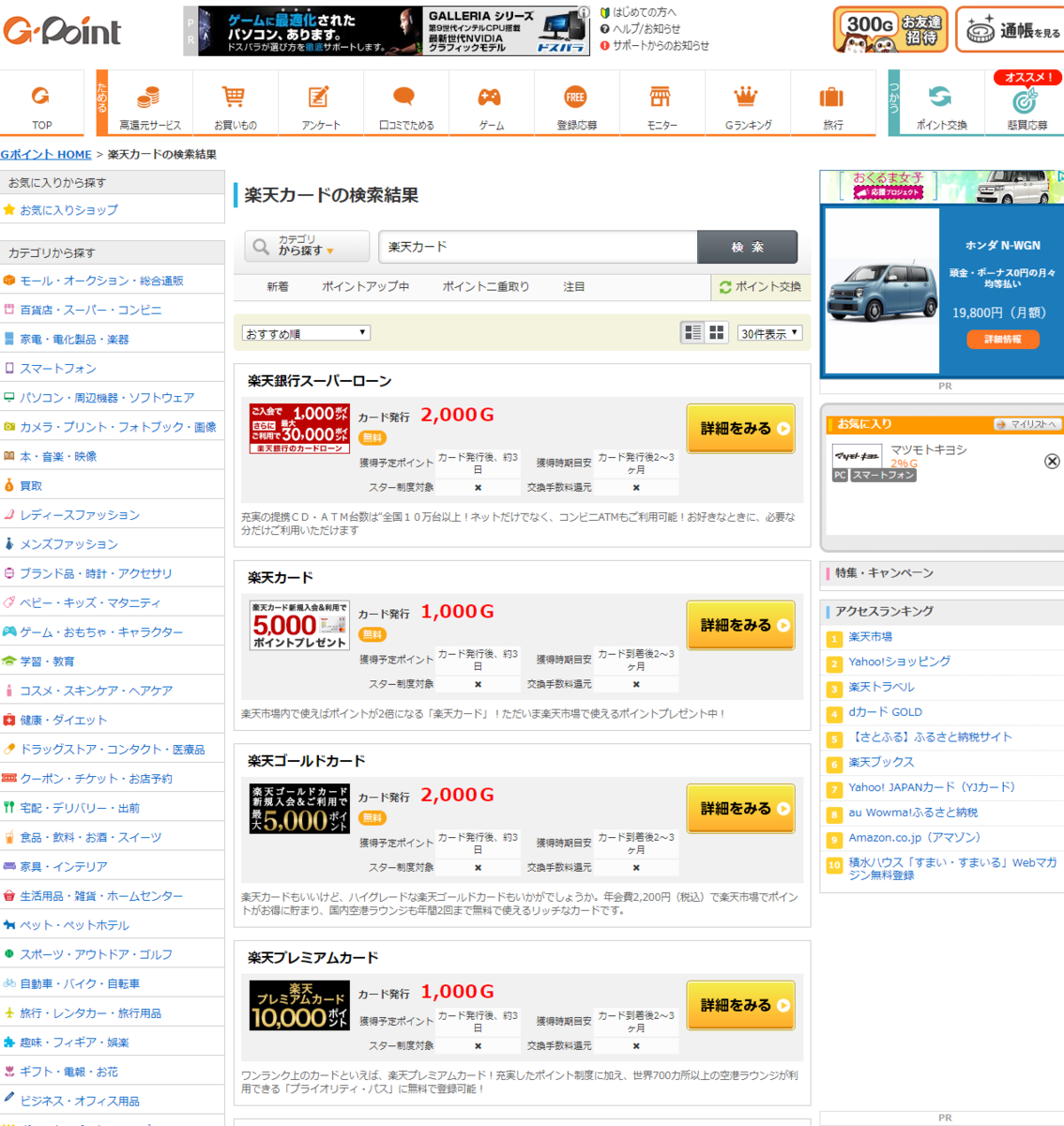
Task: Open 登録応募 FREE icon
Action: tap(575, 96)
